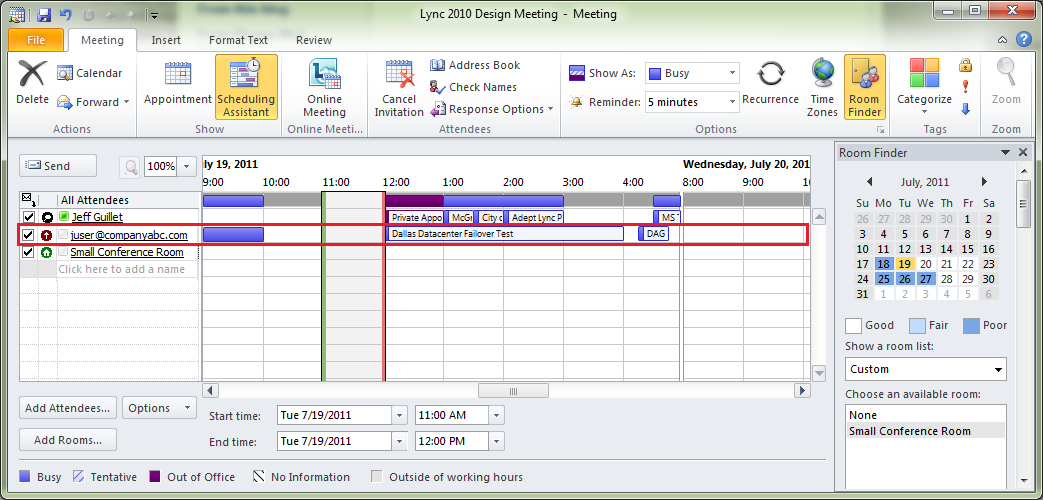
Task: Click the Adept Lync appointment block
Action: (535, 217)
